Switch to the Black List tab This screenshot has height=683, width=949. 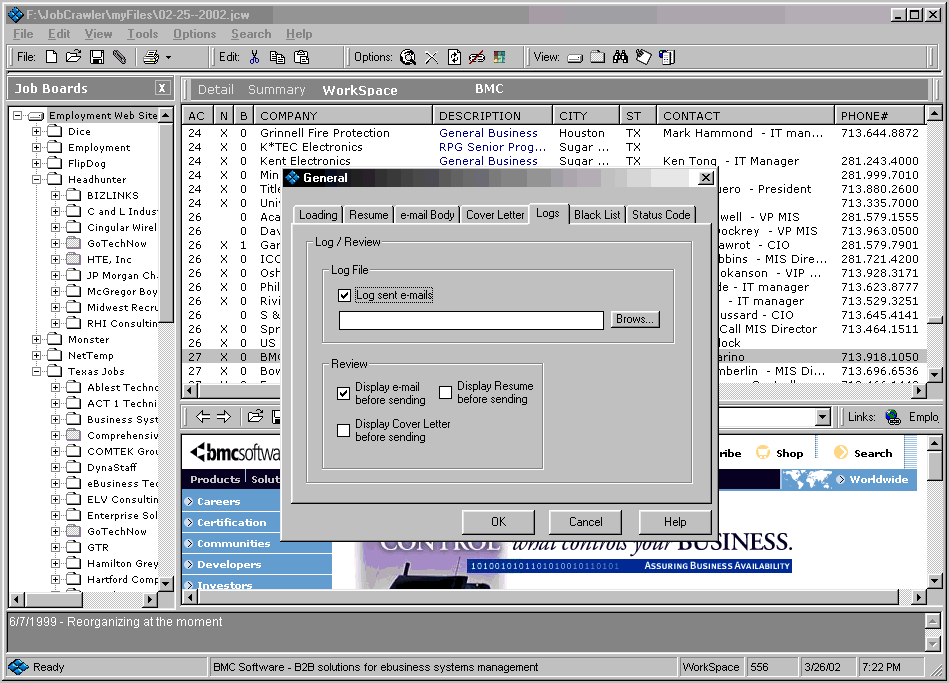point(596,215)
